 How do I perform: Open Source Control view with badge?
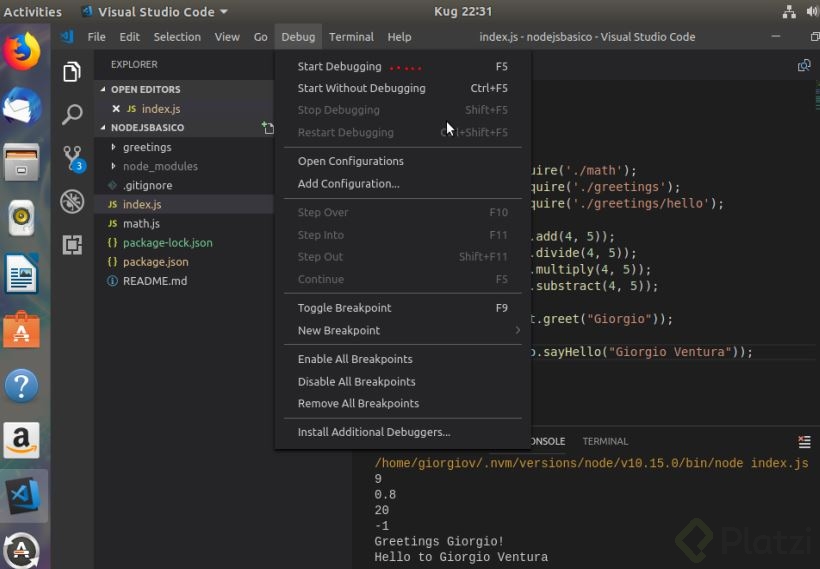pyautogui.click(x=72, y=158)
